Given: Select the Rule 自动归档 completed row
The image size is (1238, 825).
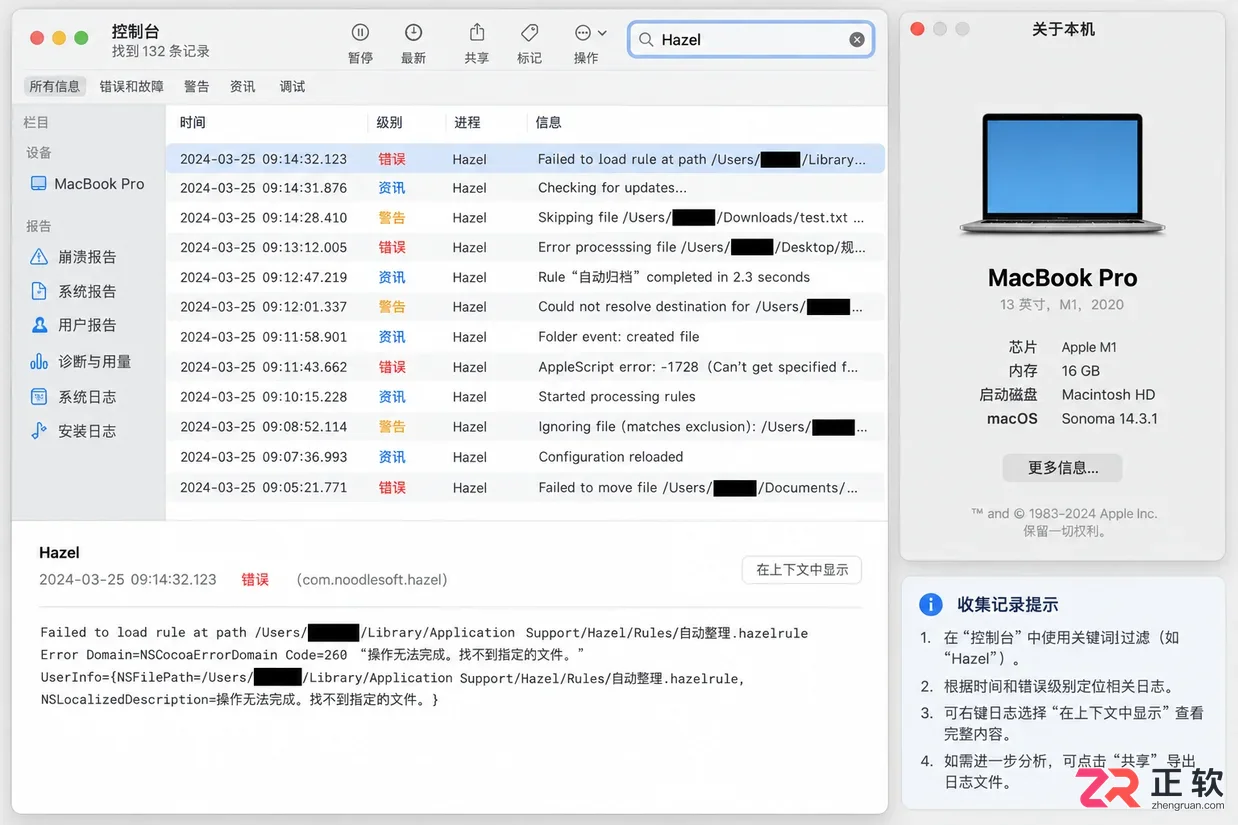Looking at the screenshot, I should (525, 277).
